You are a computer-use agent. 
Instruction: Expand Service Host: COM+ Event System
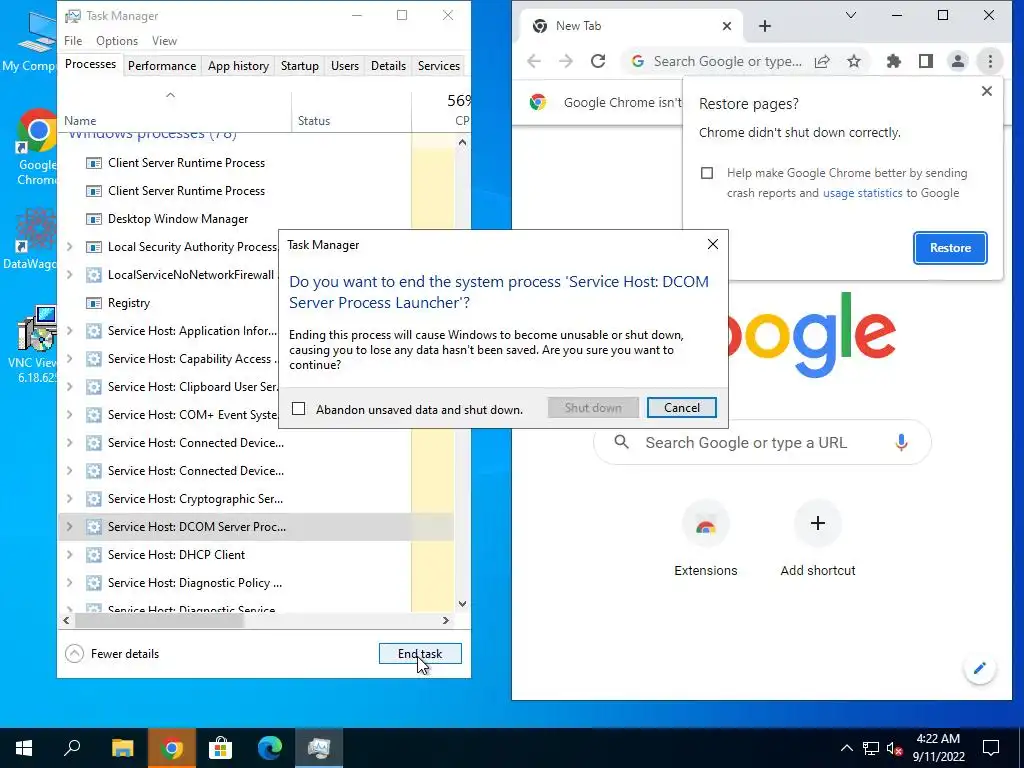coord(70,415)
